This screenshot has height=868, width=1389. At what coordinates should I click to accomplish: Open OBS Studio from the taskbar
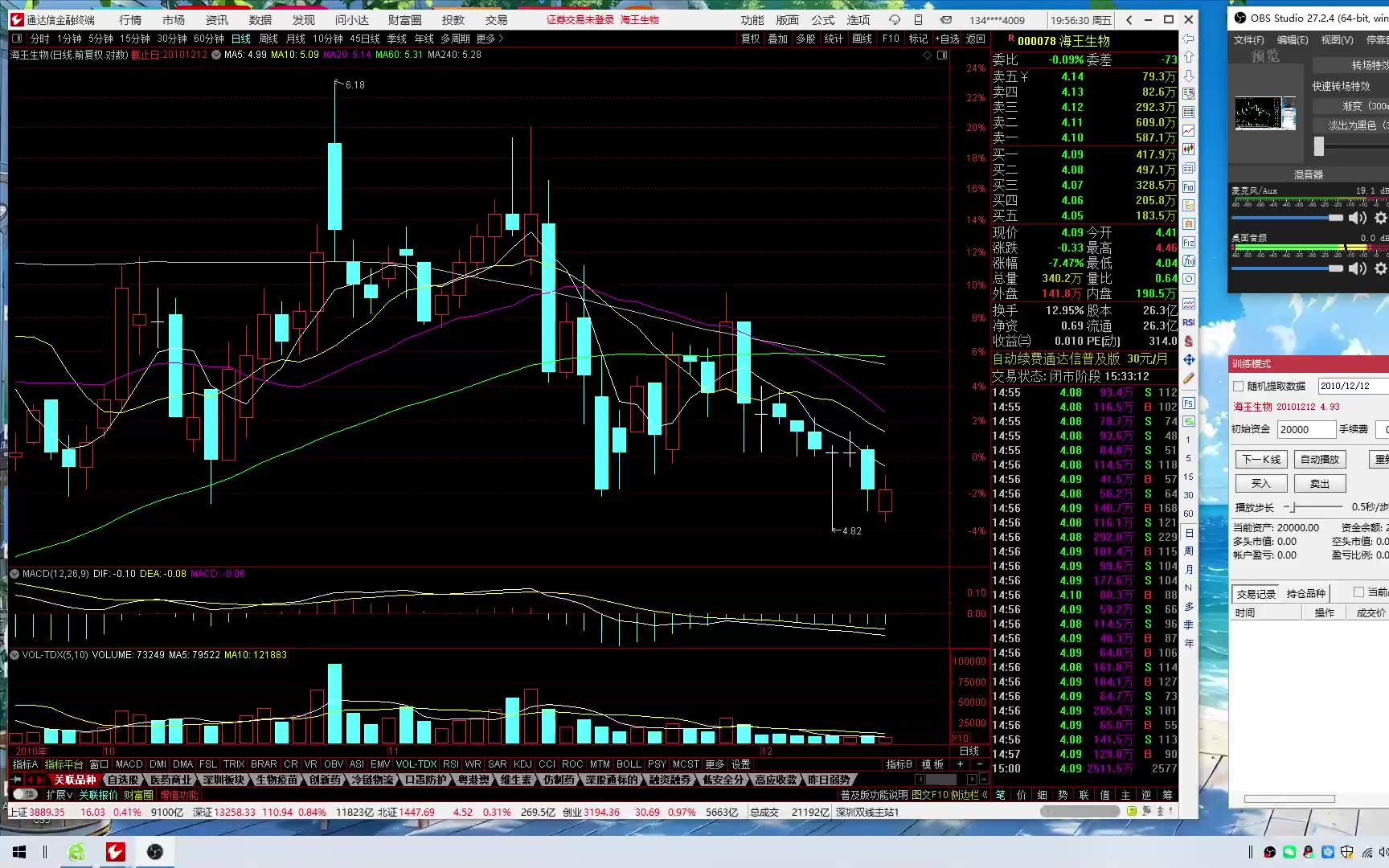(155, 852)
